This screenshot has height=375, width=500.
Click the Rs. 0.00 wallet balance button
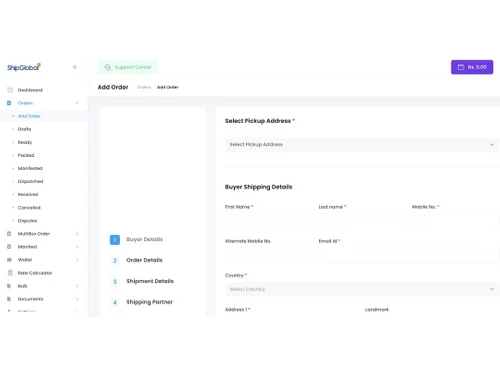tap(472, 67)
